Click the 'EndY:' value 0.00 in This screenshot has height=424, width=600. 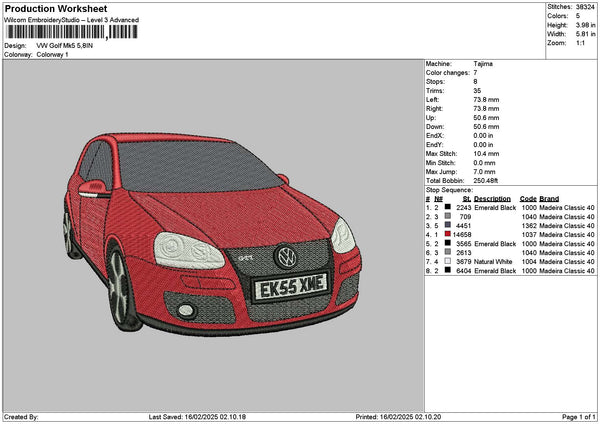[483, 145]
